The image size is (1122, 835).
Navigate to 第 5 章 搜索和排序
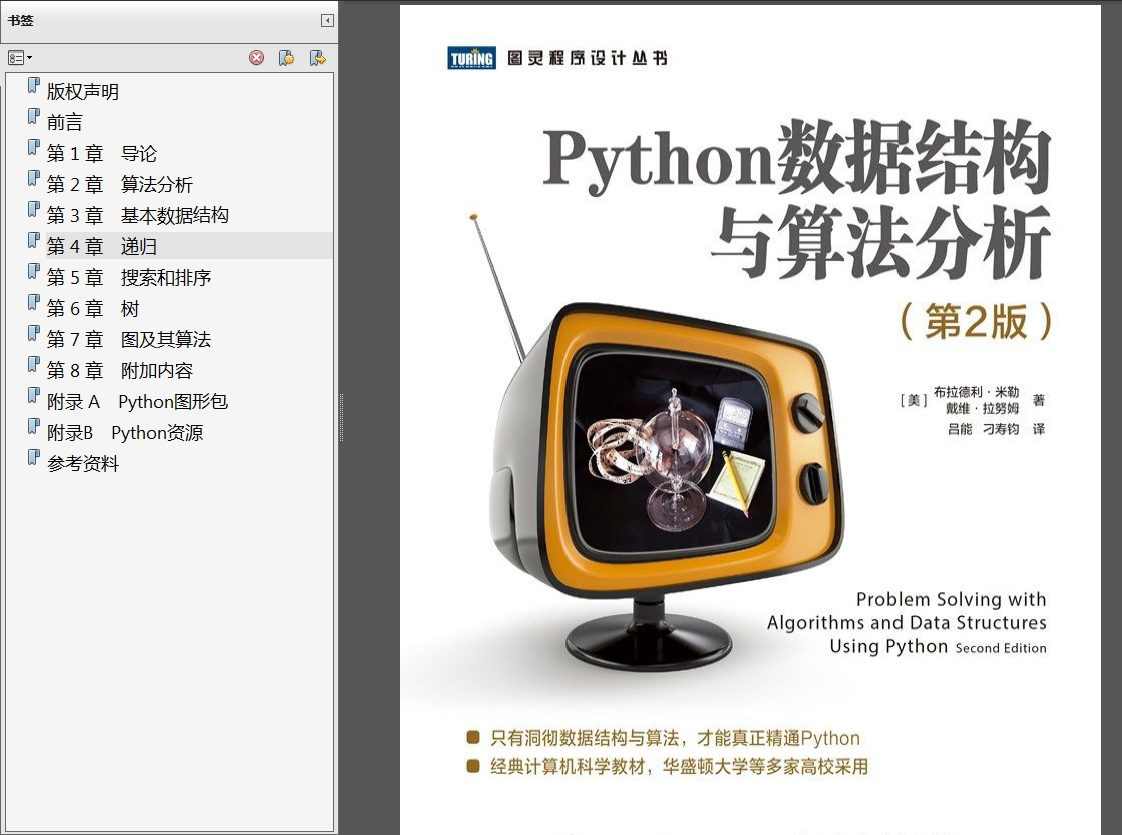coord(129,277)
